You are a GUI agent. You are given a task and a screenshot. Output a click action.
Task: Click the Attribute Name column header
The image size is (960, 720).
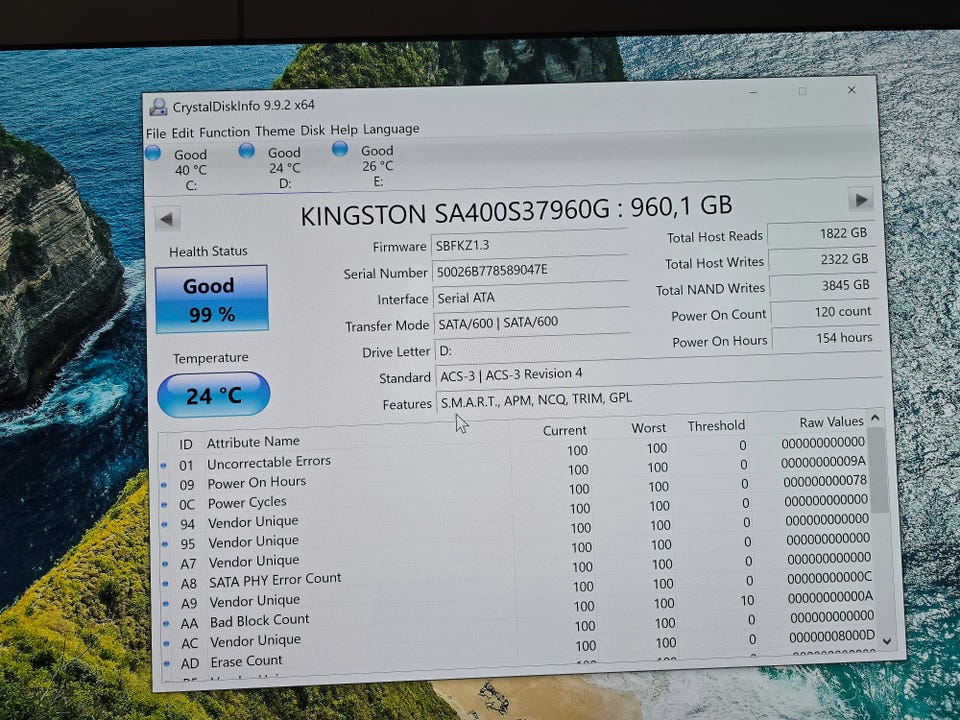point(253,442)
